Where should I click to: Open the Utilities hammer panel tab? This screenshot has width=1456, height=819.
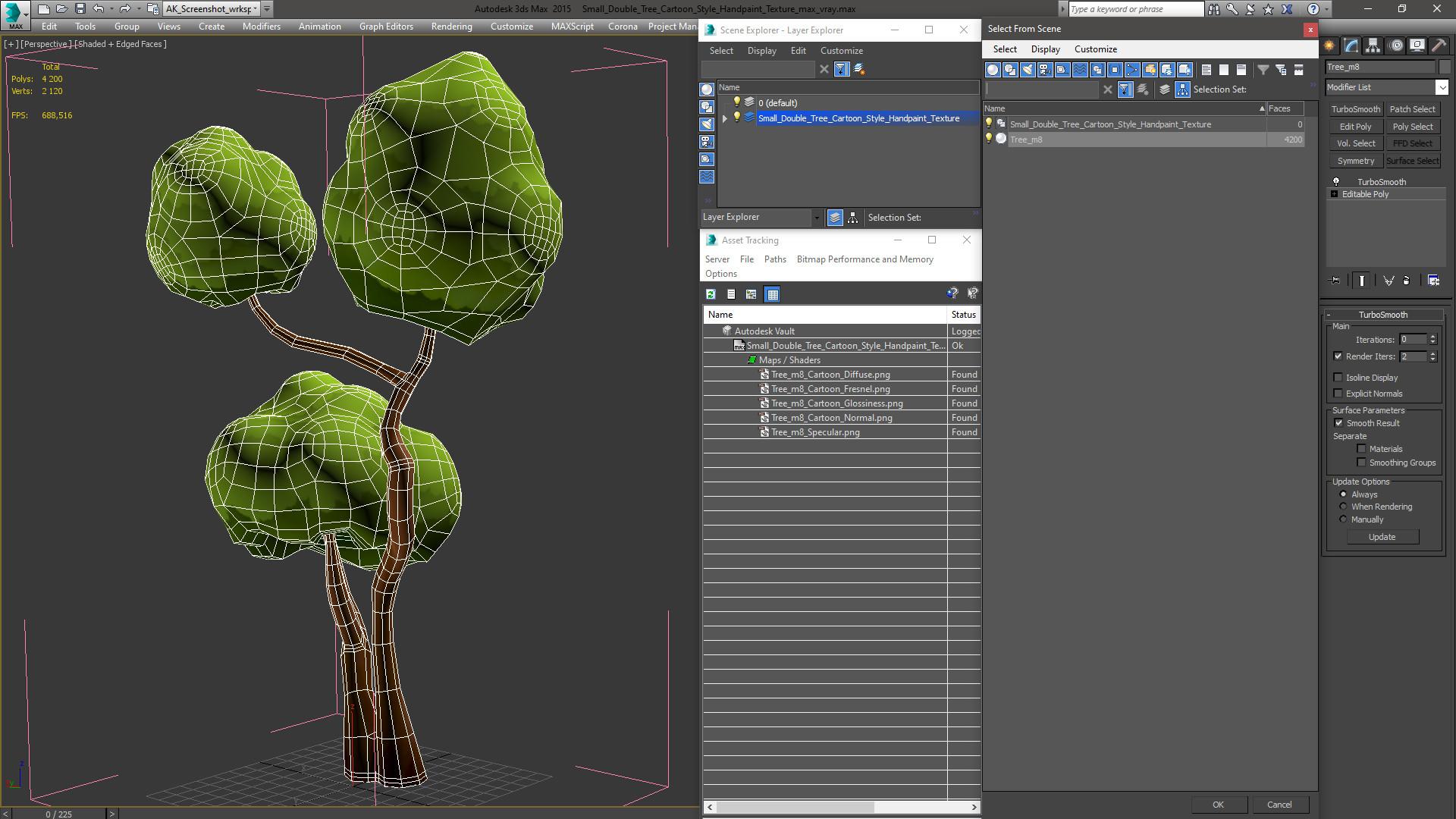(x=1439, y=45)
